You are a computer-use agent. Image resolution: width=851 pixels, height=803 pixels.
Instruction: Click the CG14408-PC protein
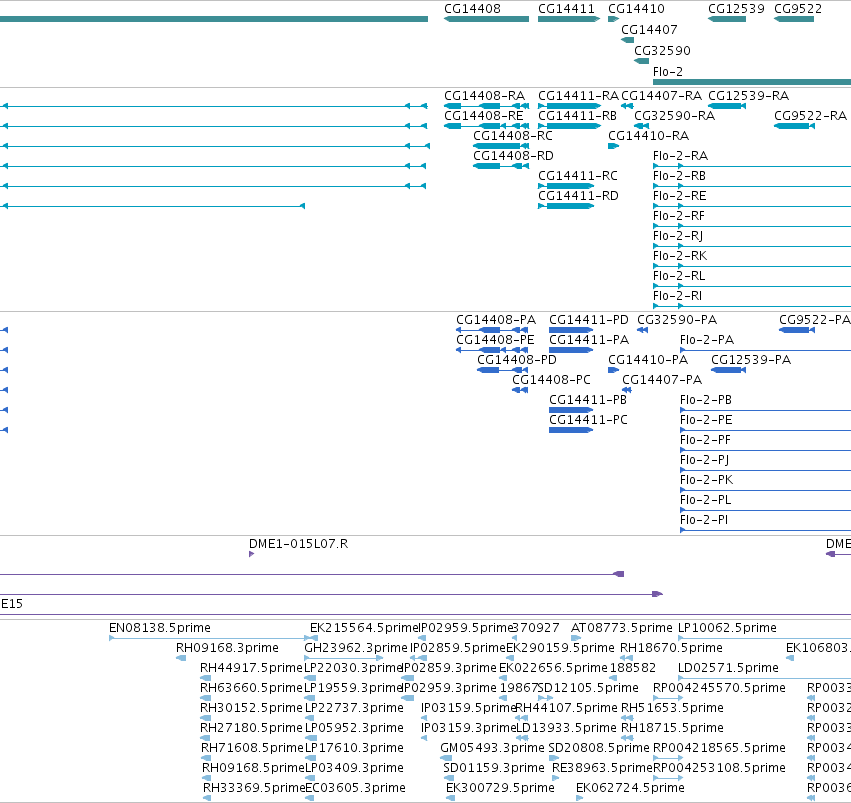[x=551, y=380]
